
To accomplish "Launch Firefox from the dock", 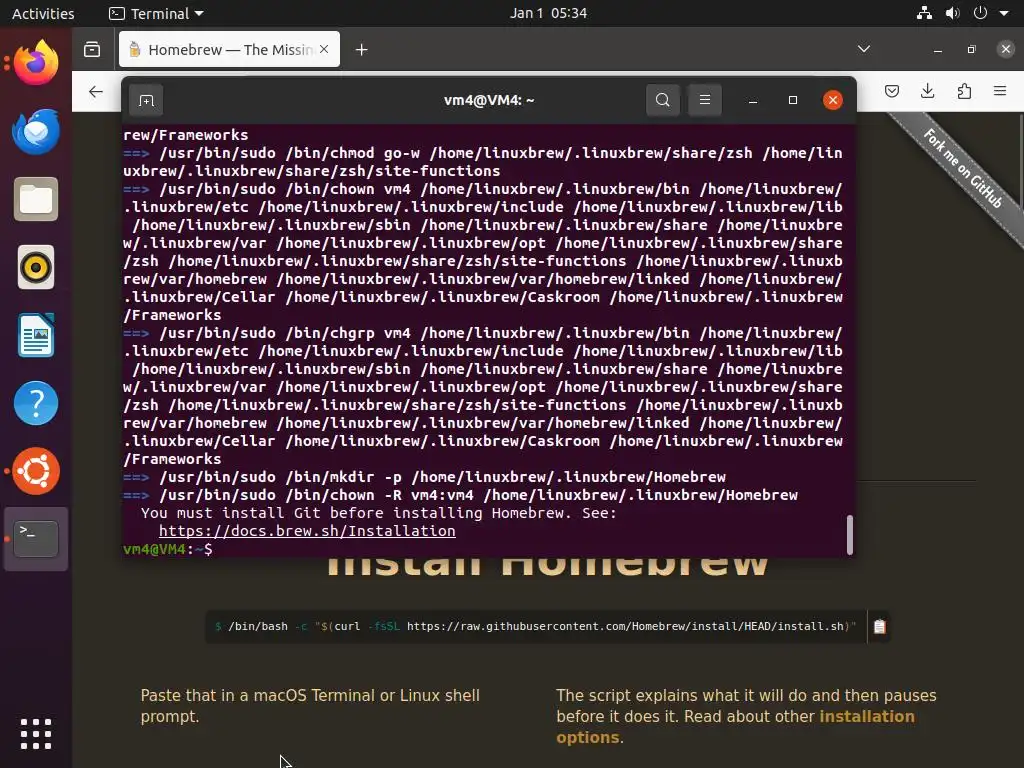I will (x=36, y=63).
